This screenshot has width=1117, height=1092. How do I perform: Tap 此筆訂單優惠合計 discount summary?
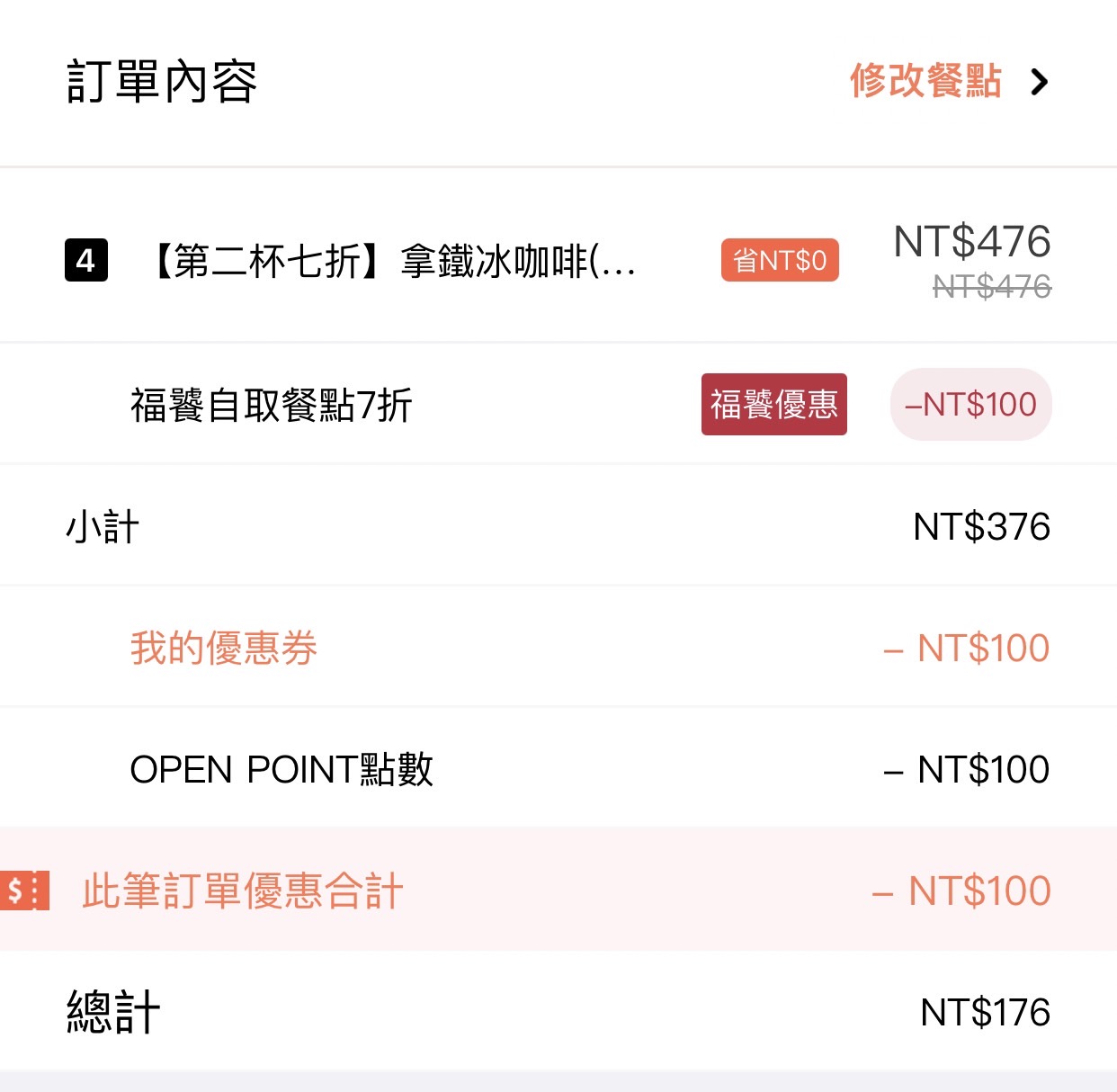243,891
